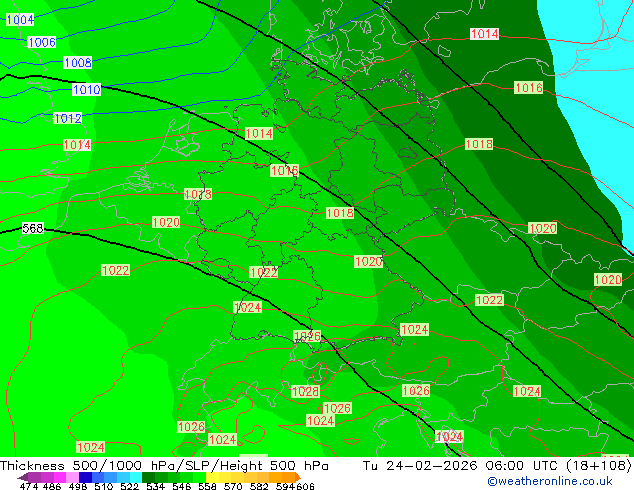Click the blue 1008 isobar label
The height and width of the screenshot is (490, 634).
[x=78, y=63]
